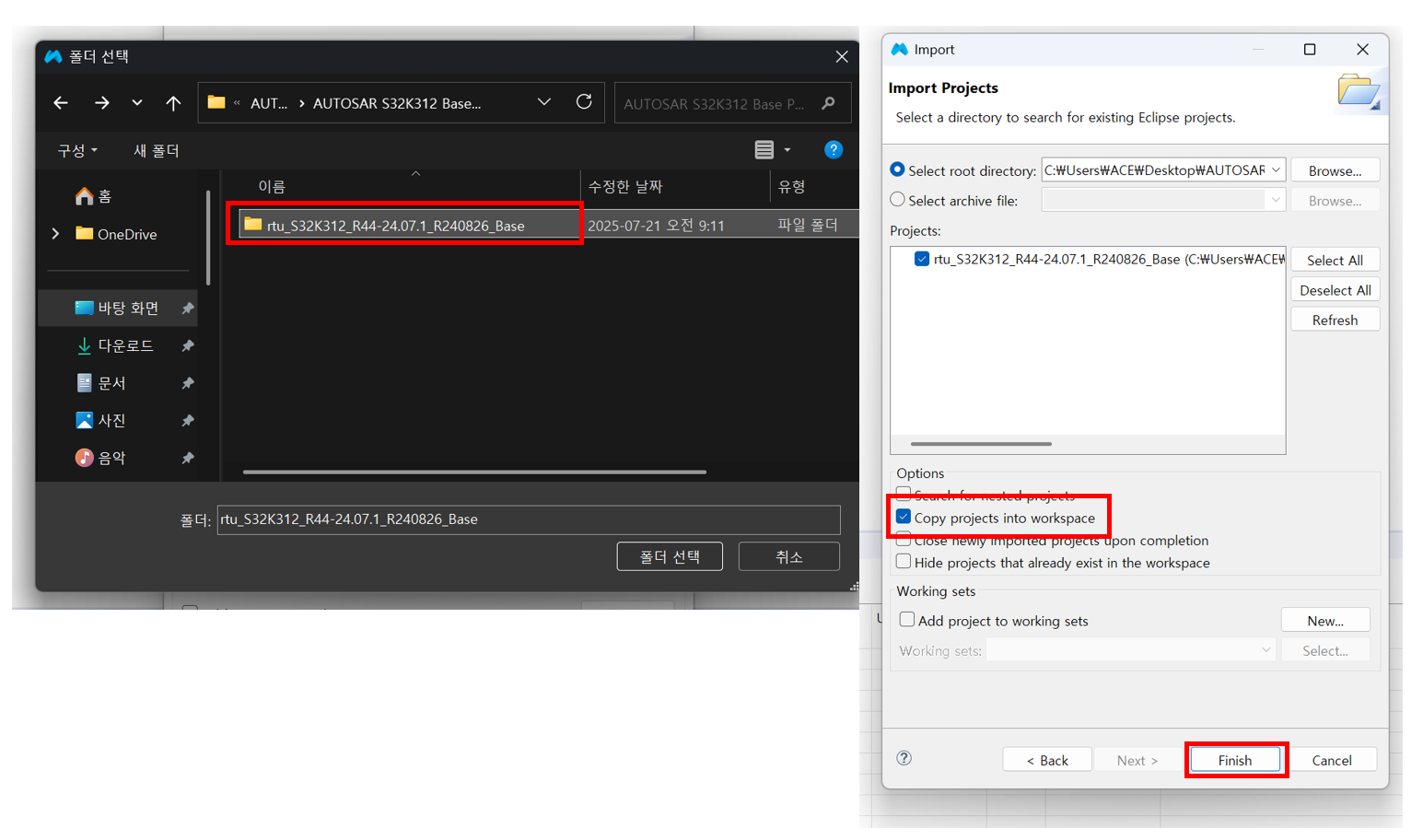Click the forward navigation arrow
Screen dimensions: 1423x840
(x=101, y=103)
